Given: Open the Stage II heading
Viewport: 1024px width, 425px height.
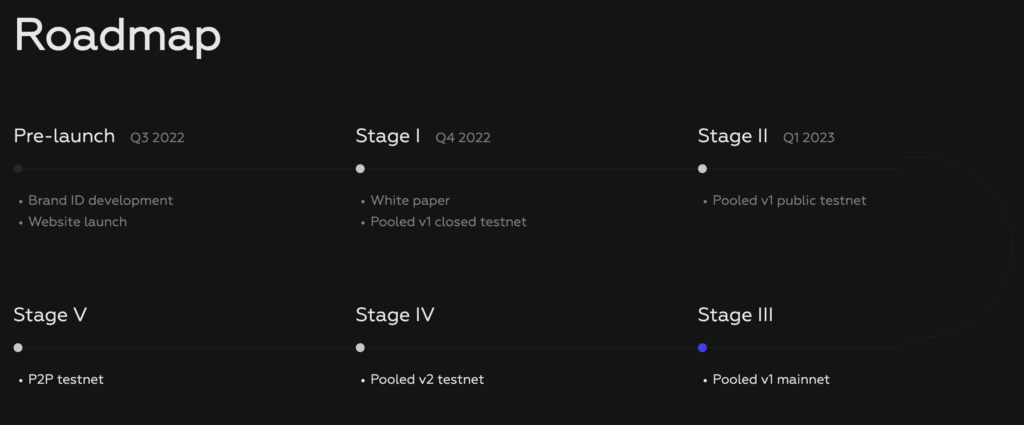Looking at the screenshot, I should (x=733, y=136).
